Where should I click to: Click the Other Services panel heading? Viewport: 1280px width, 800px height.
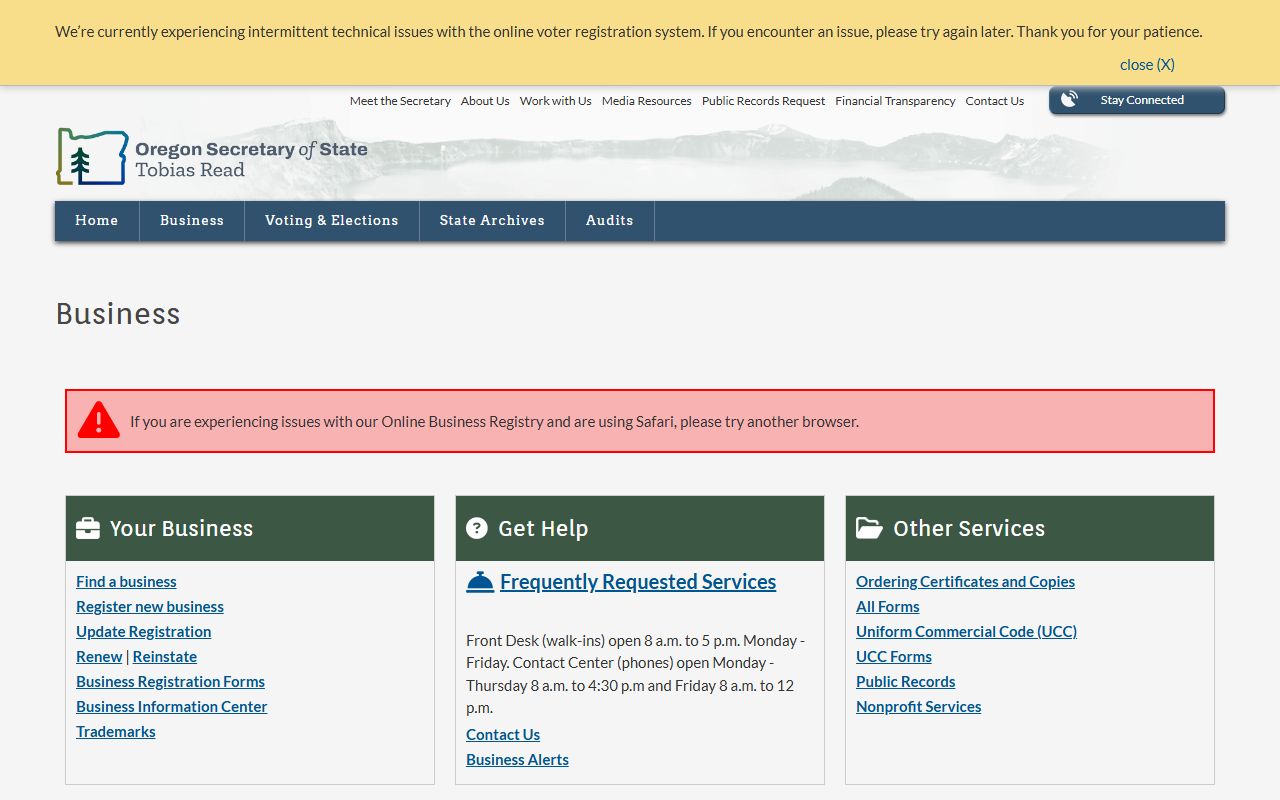pos(969,529)
